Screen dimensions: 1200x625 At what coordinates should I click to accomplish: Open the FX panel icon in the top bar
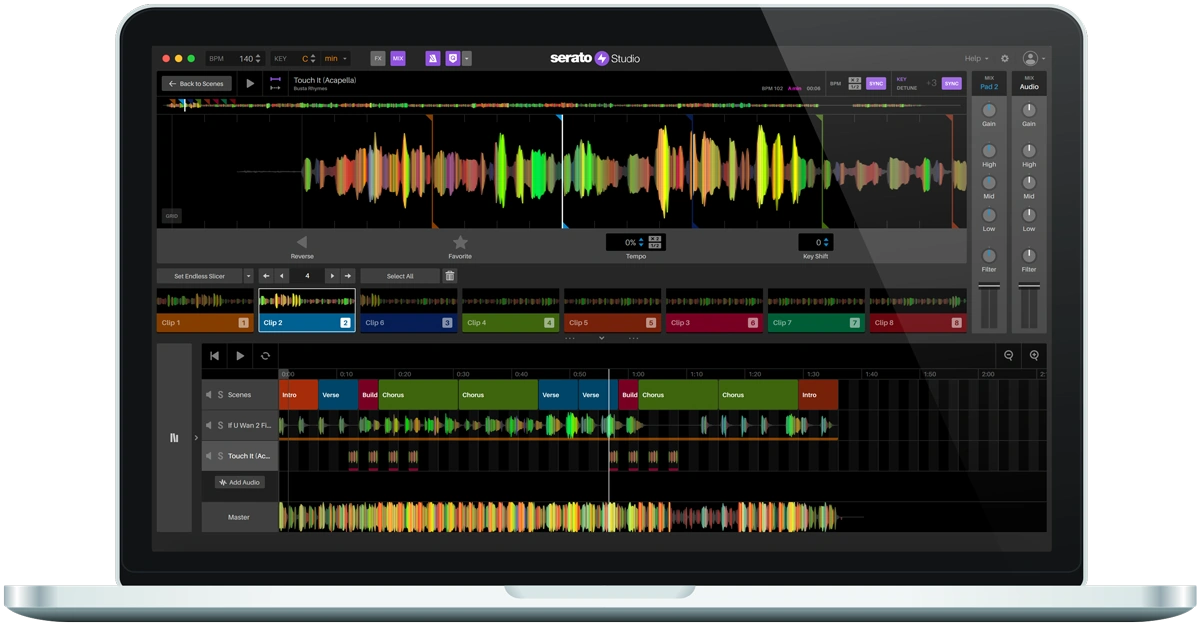[x=377, y=59]
